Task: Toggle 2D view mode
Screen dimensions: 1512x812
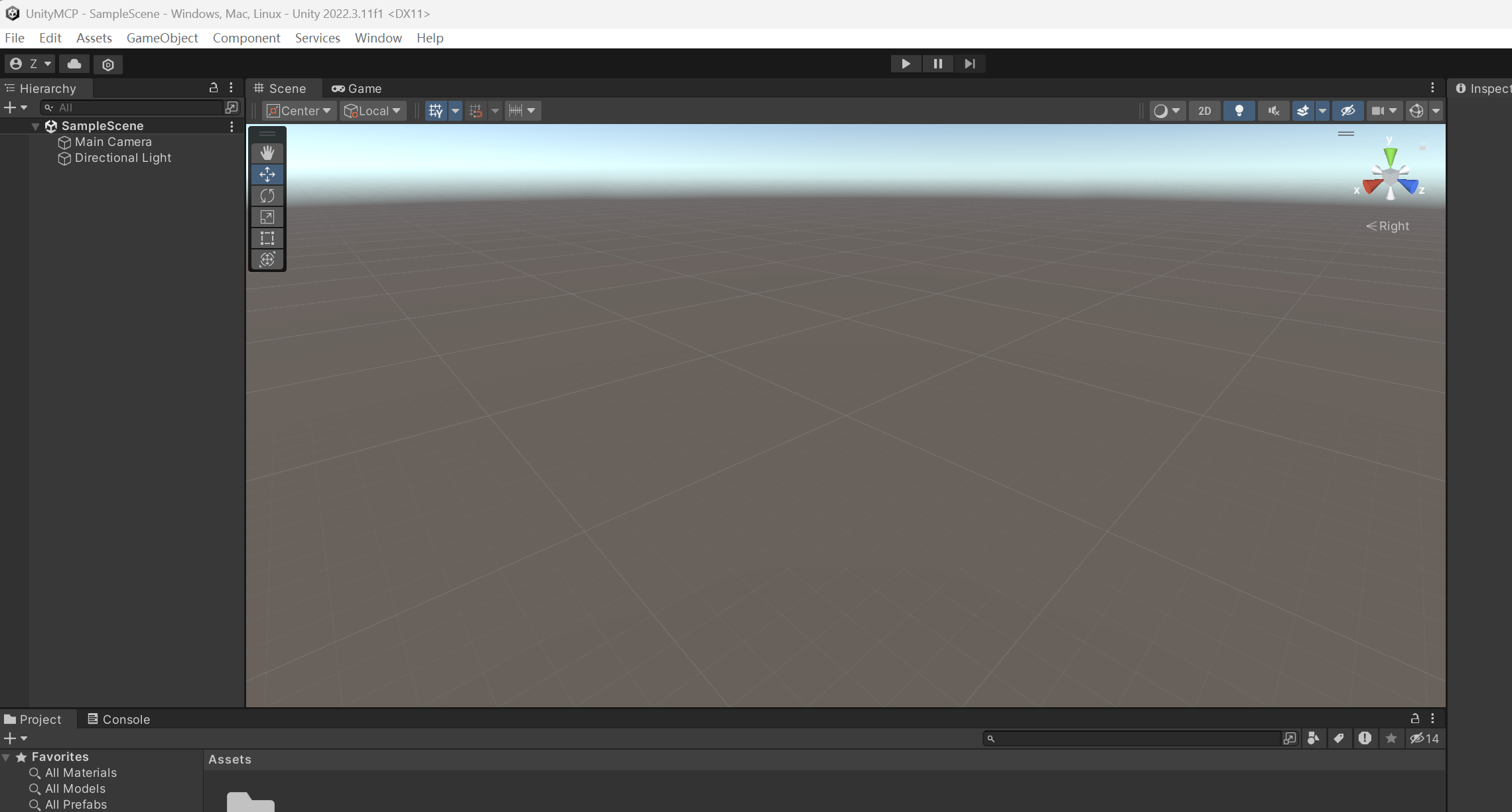Action: click(1205, 111)
